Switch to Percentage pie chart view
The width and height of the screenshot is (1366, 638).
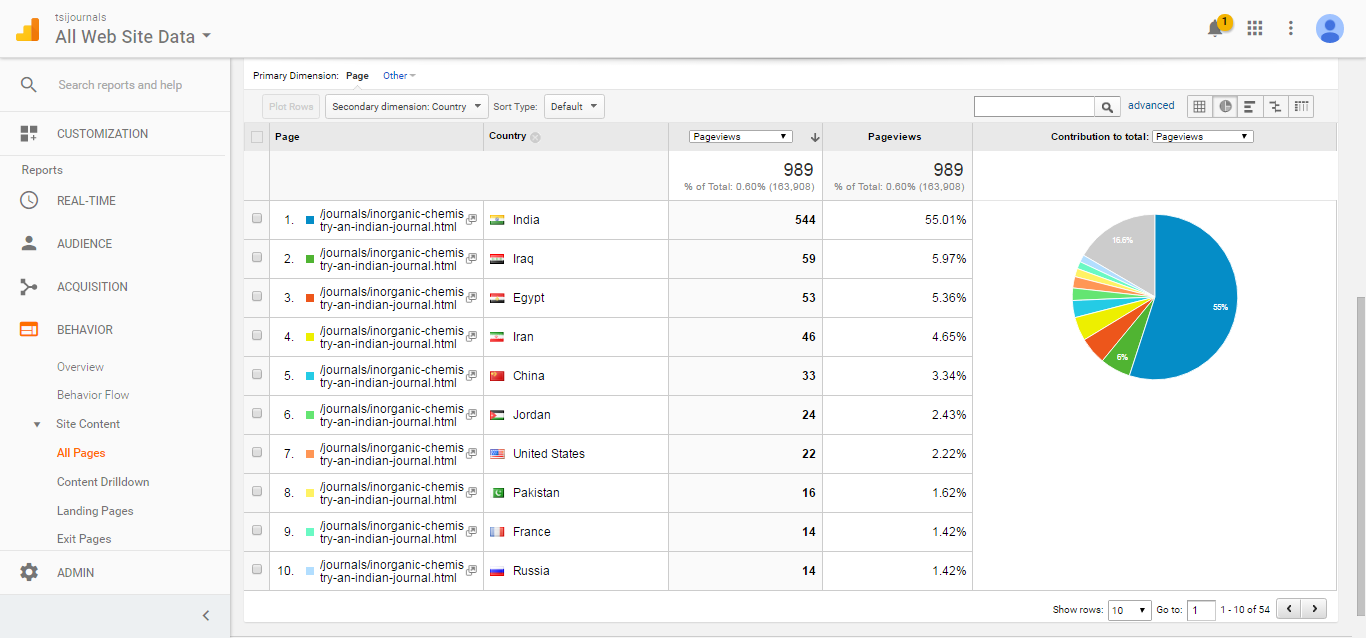click(x=1225, y=106)
